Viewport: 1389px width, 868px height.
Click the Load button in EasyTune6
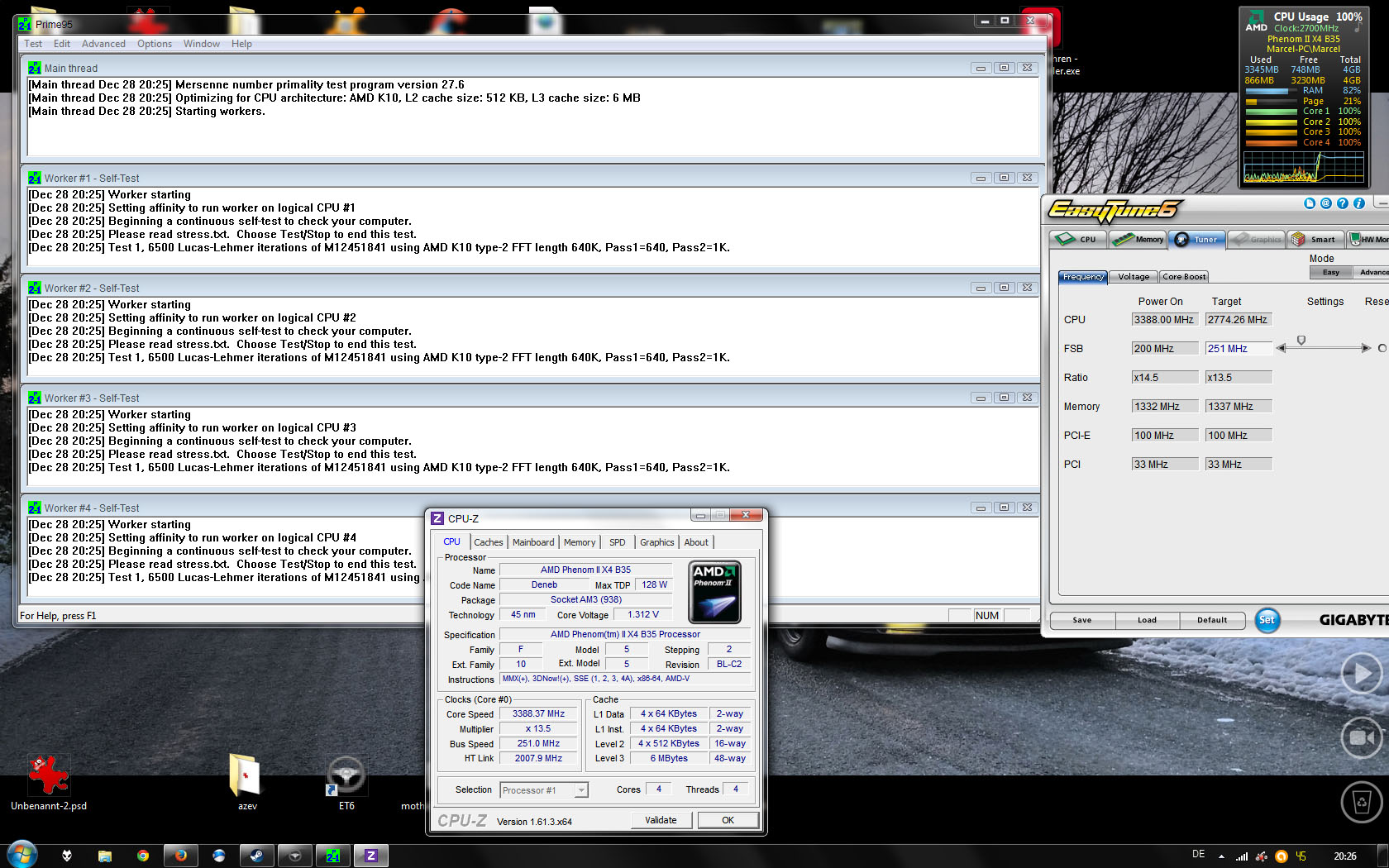coord(1147,620)
